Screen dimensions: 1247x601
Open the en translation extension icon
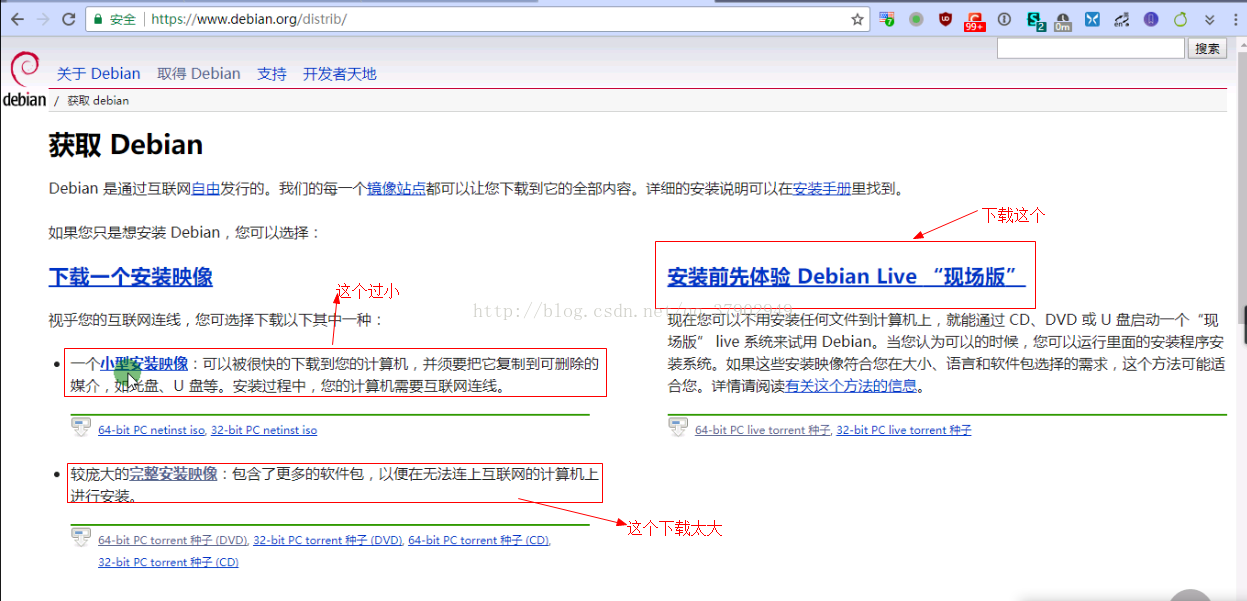1122,19
